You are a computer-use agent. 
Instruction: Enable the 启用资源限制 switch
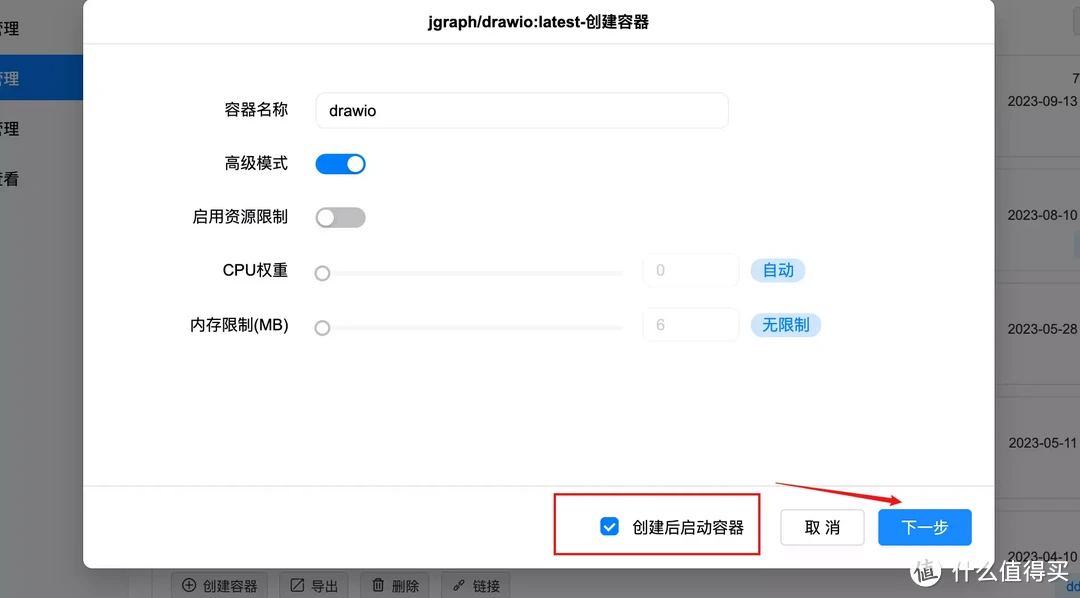(x=340, y=218)
